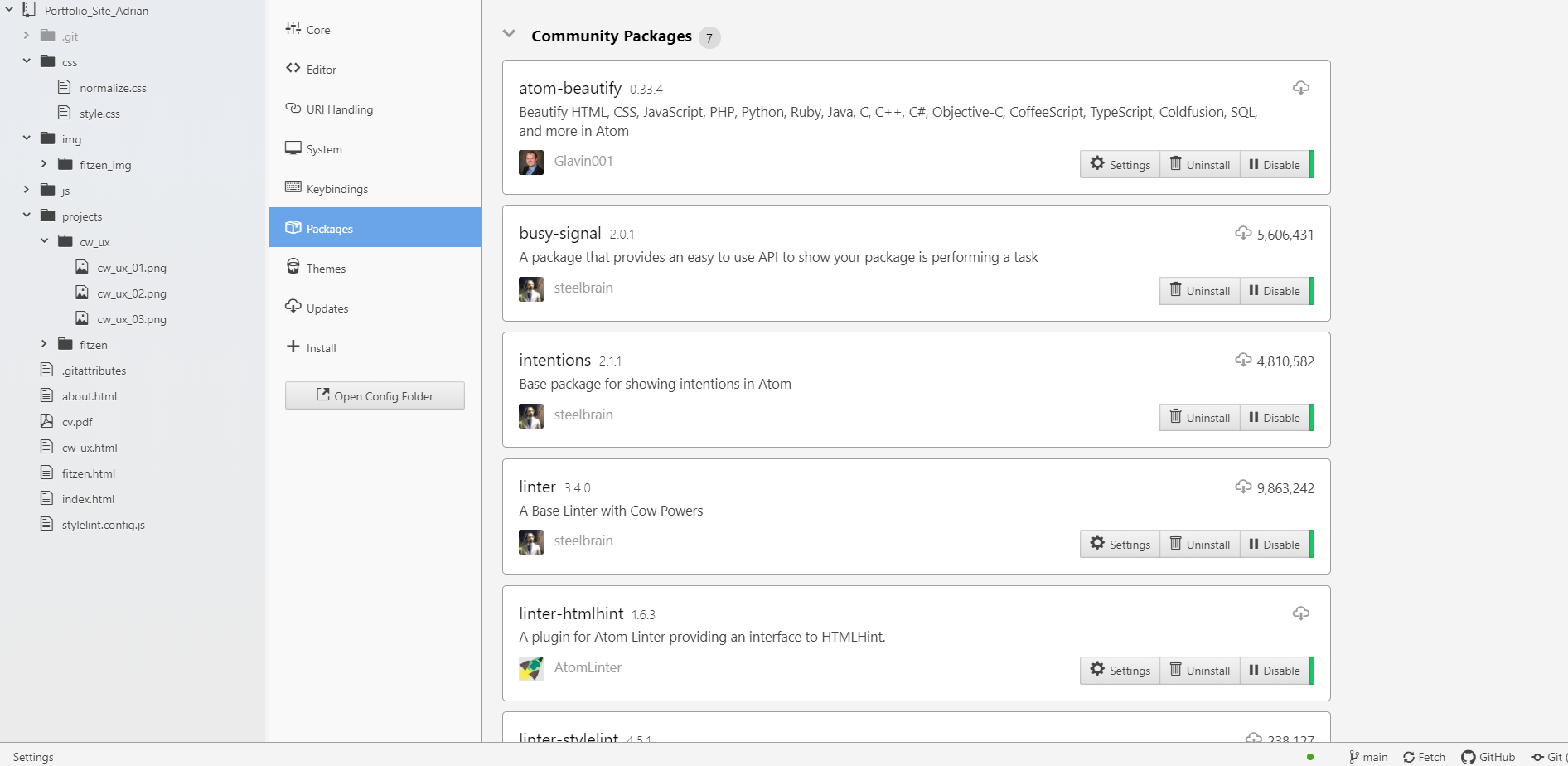Click the linter 3.4.0 download count icon
This screenshot has height=766, width=1568.
[1243, 487]
